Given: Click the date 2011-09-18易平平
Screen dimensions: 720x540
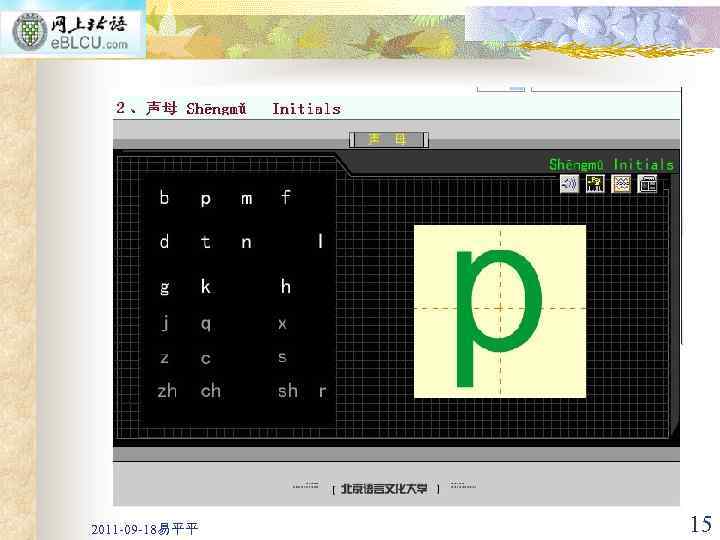Looking at the screenshot, I should pyautogui.click(x=145, y=529).
